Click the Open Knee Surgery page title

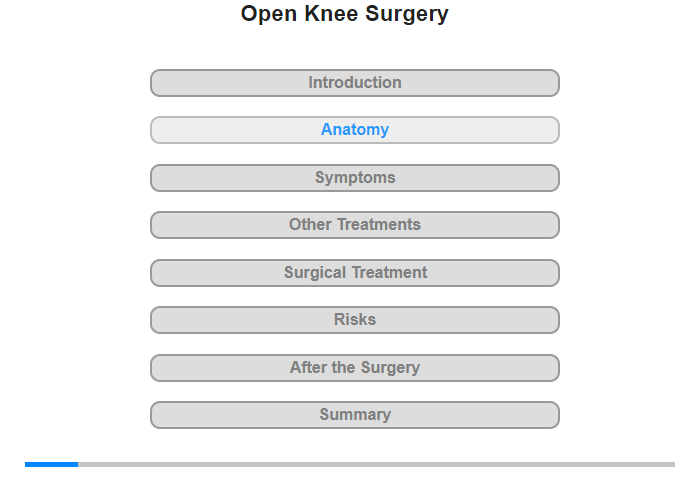[x=345, y=14]
